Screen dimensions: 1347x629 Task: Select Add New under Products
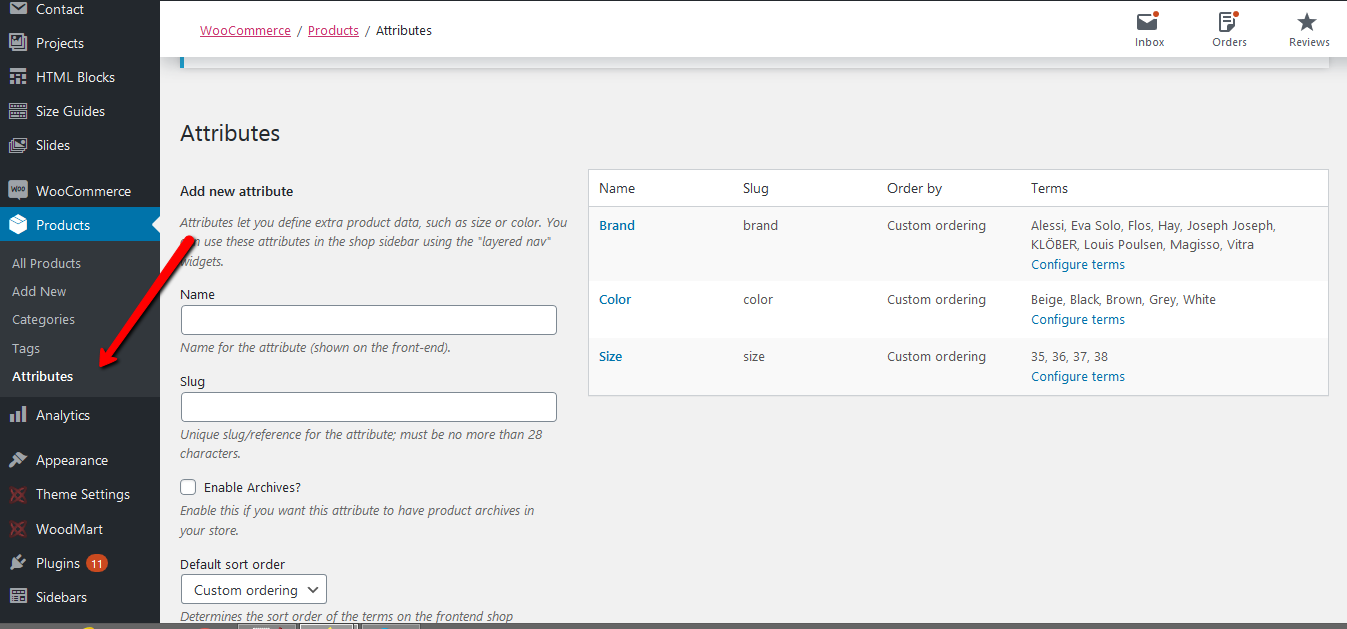(39, 291)
